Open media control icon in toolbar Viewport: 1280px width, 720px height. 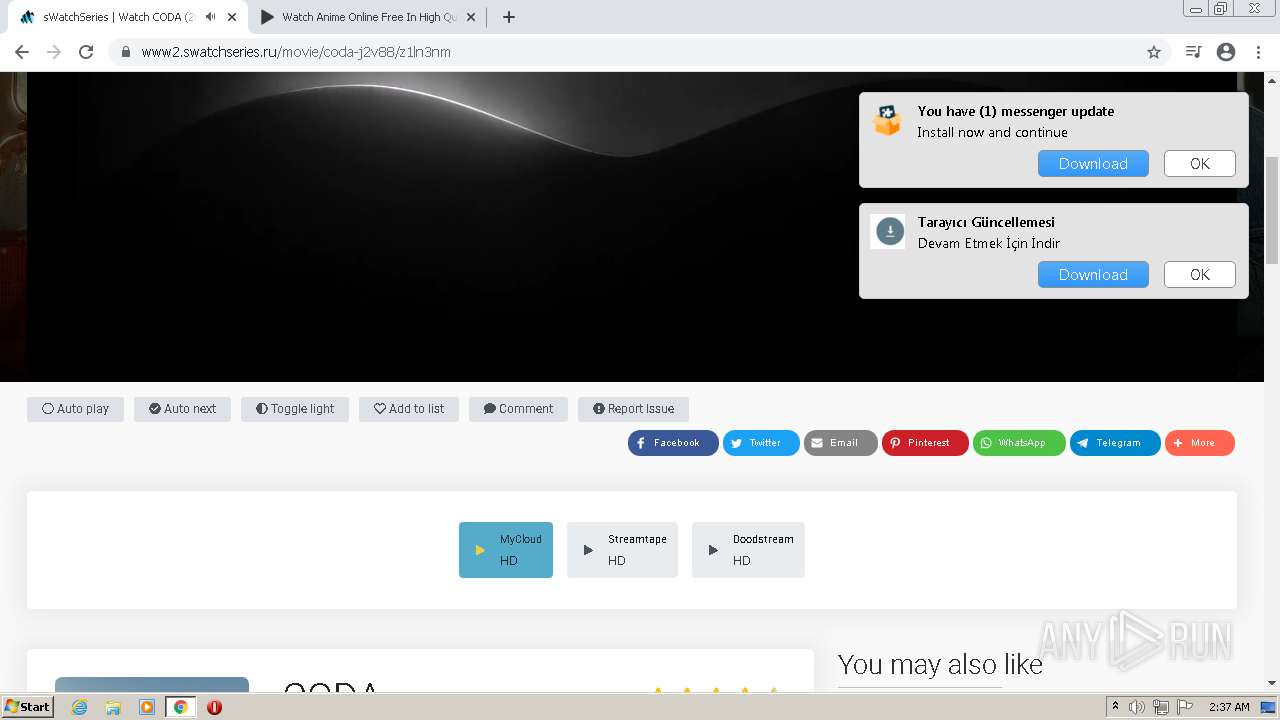coord(1193,52)
